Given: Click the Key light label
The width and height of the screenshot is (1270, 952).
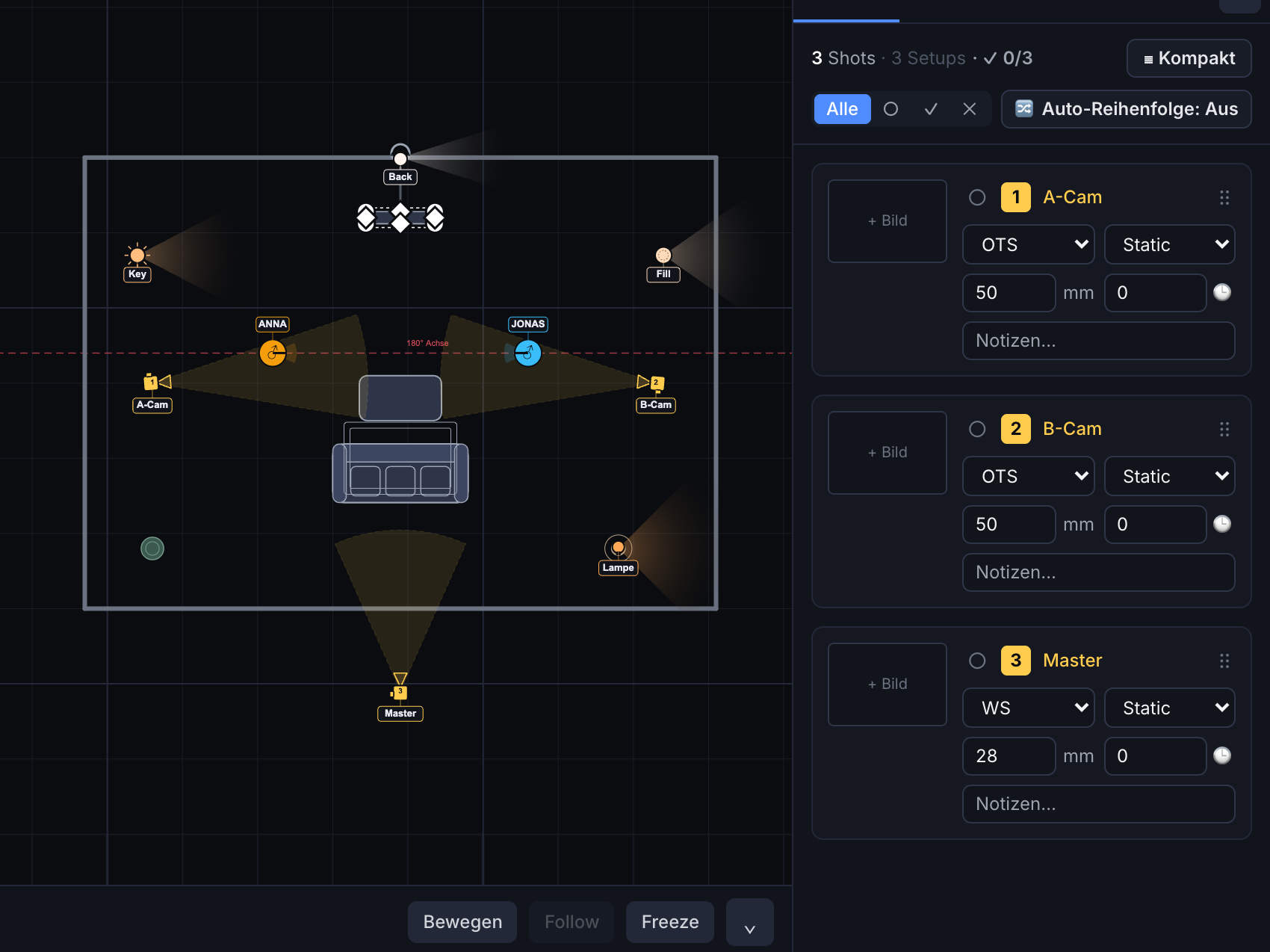Looking at the screenshot, I should pos(137,274).
